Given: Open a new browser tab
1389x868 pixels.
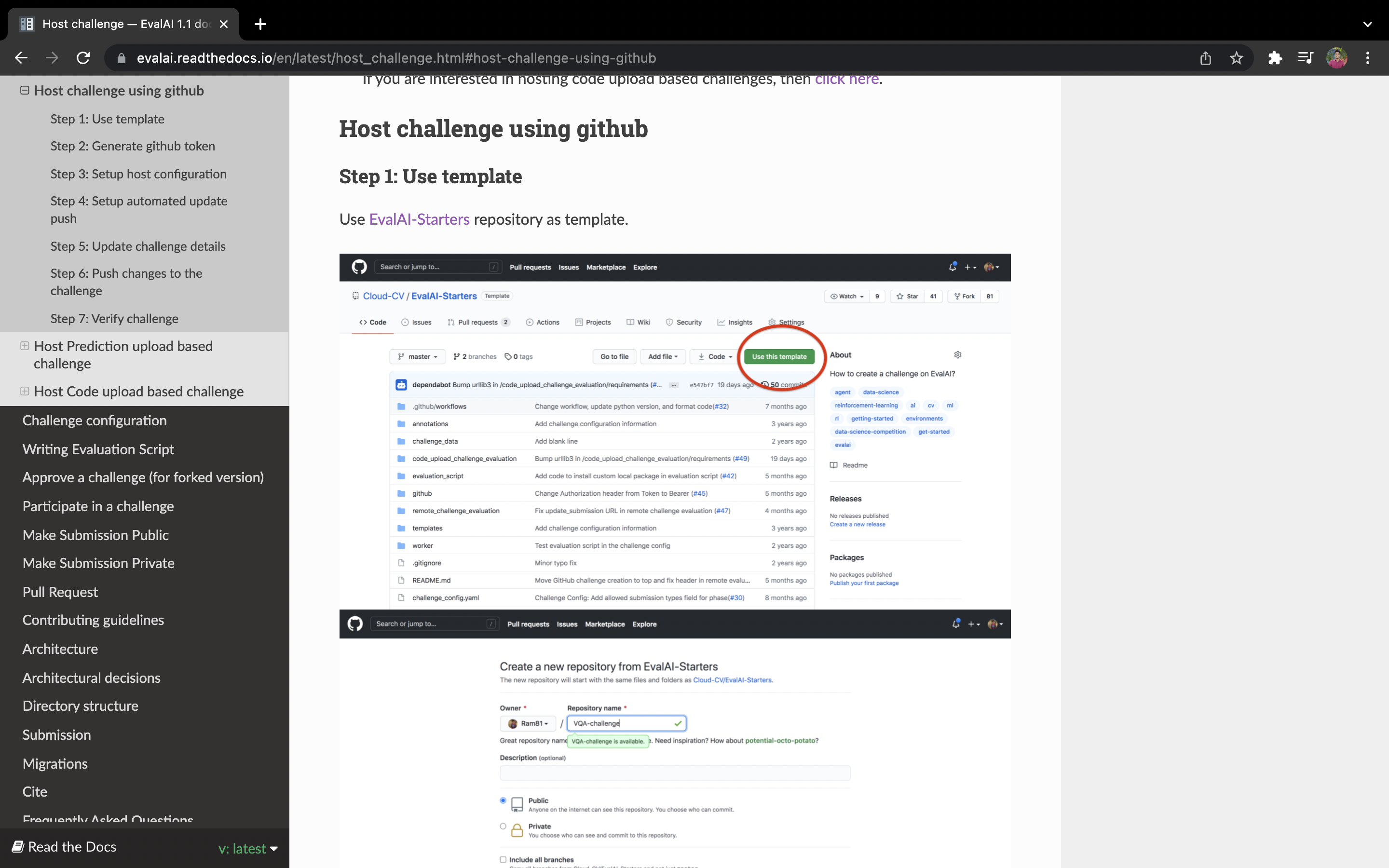Looking at the screenshot, I should (x=260, y=24).
